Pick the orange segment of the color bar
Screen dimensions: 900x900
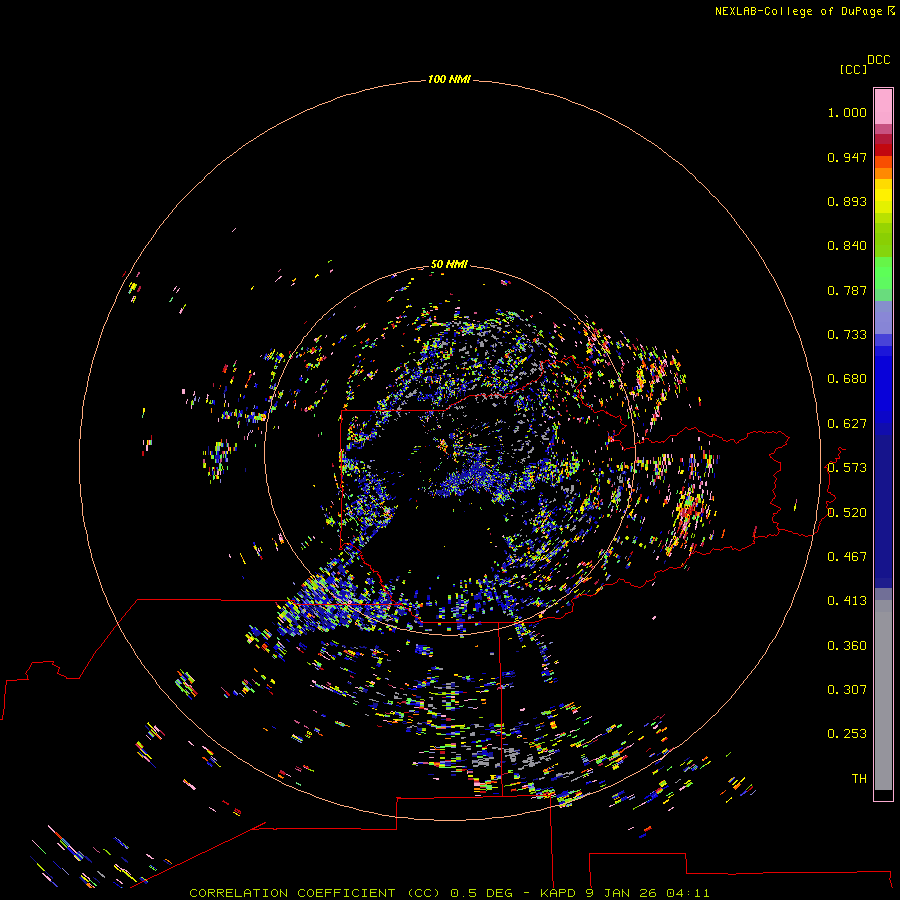[x=883, y=168]
